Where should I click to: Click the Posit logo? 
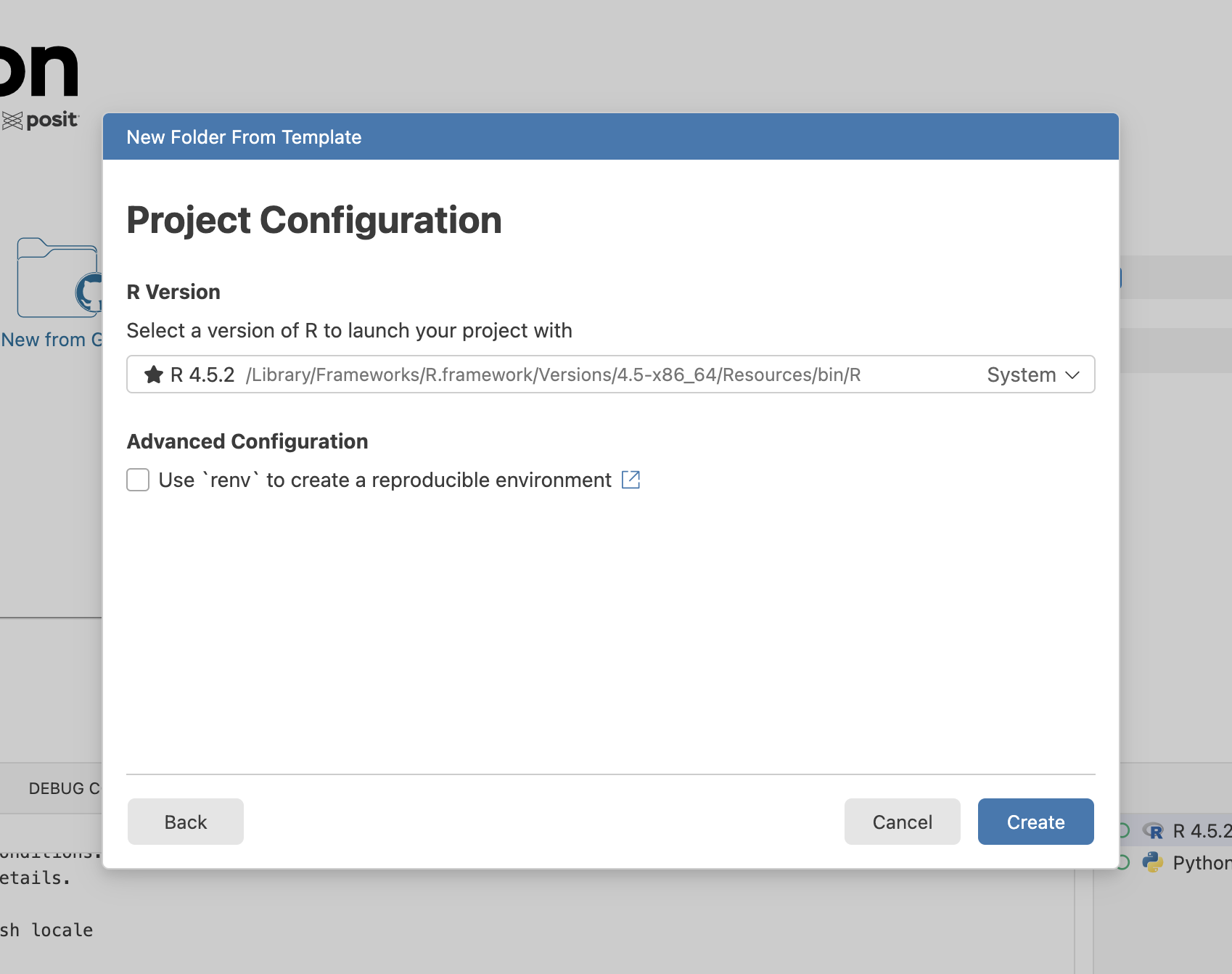(41, 120)
